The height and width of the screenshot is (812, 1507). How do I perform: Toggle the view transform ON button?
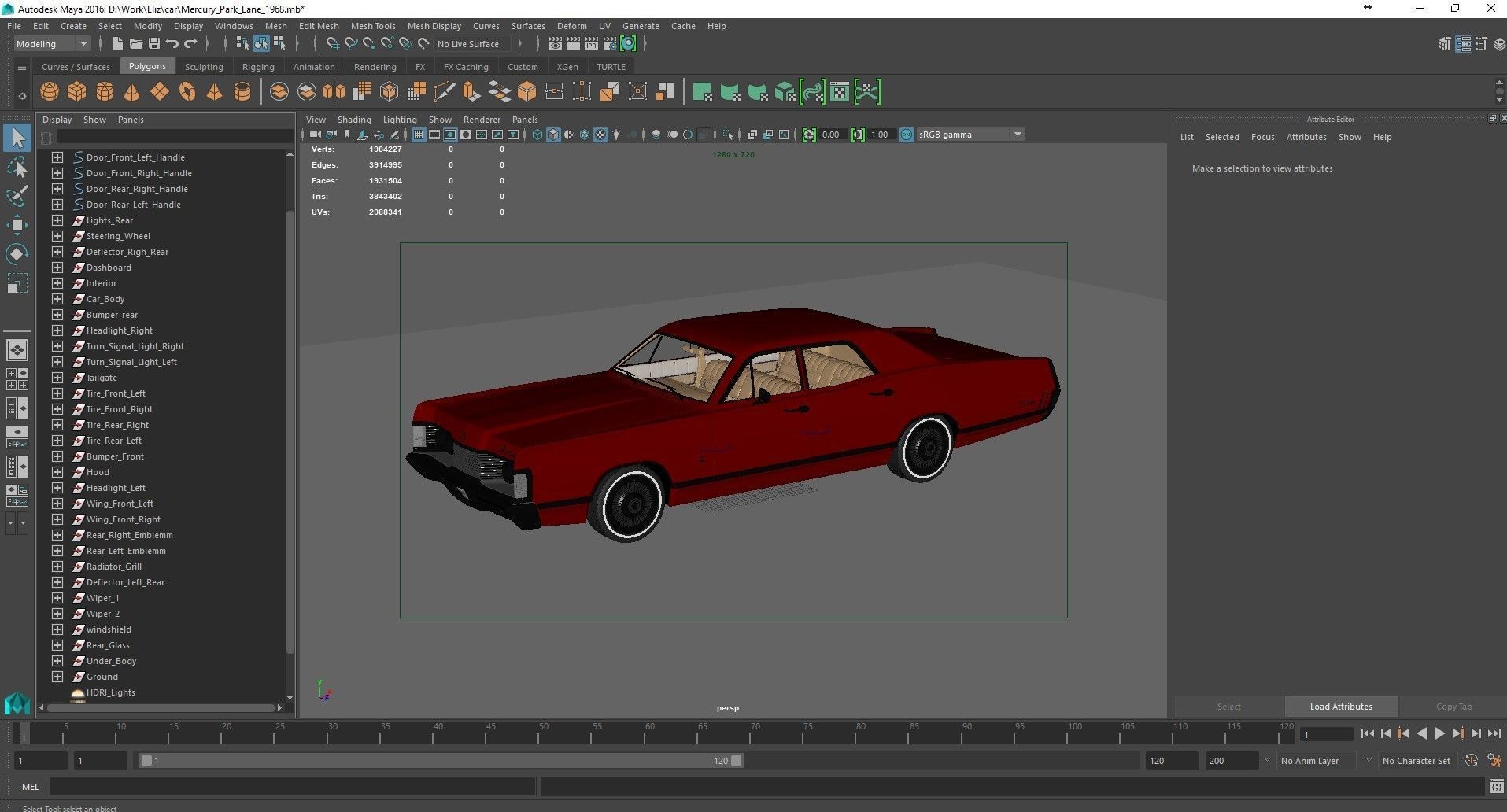point(907,135)
